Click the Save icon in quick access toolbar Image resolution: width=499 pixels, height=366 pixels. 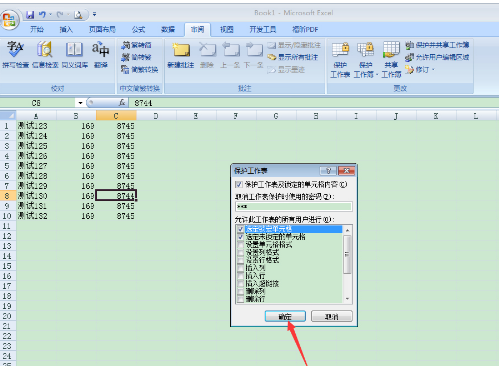coord(30,14)
